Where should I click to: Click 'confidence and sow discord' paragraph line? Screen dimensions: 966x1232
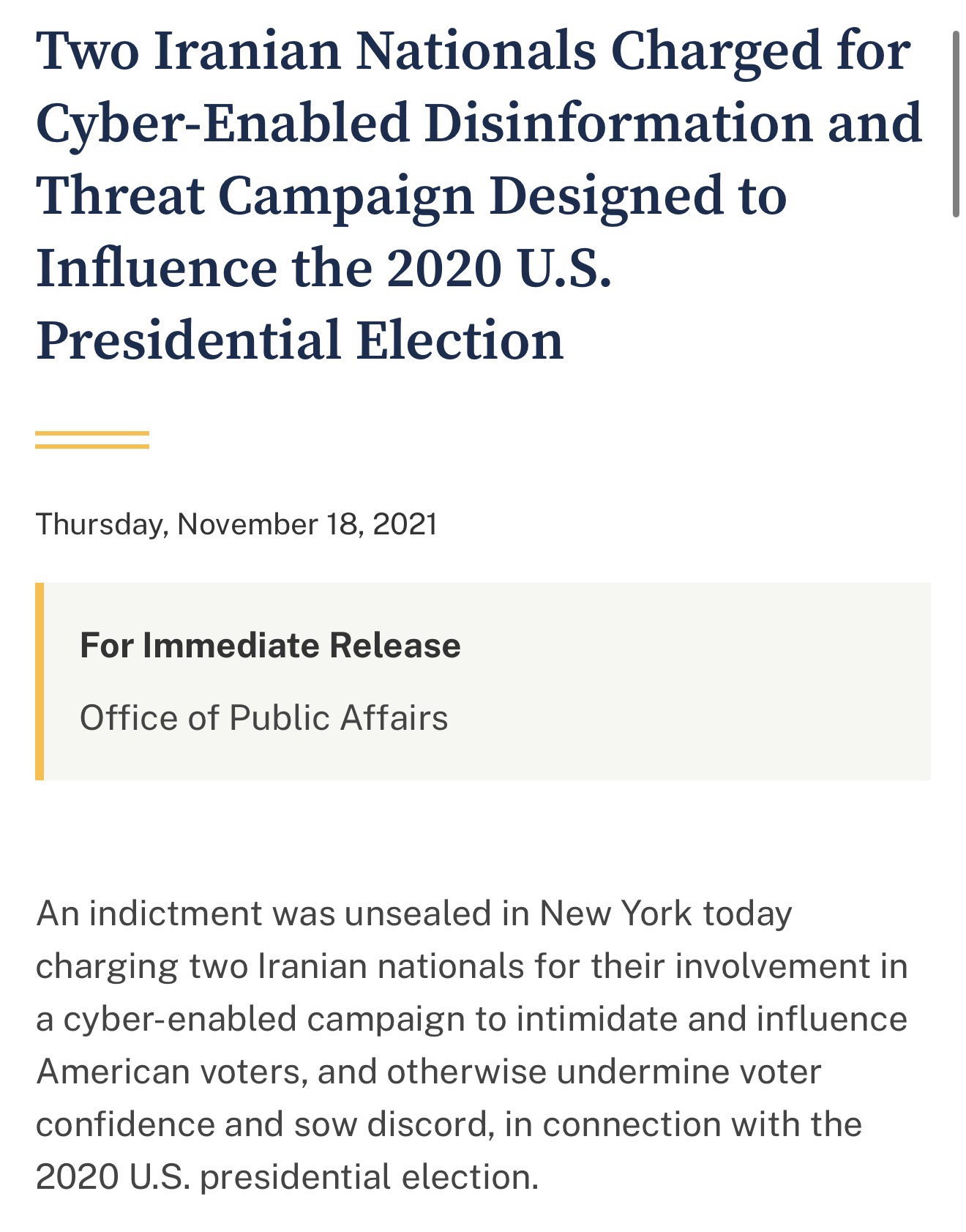tap(448, 1124)
